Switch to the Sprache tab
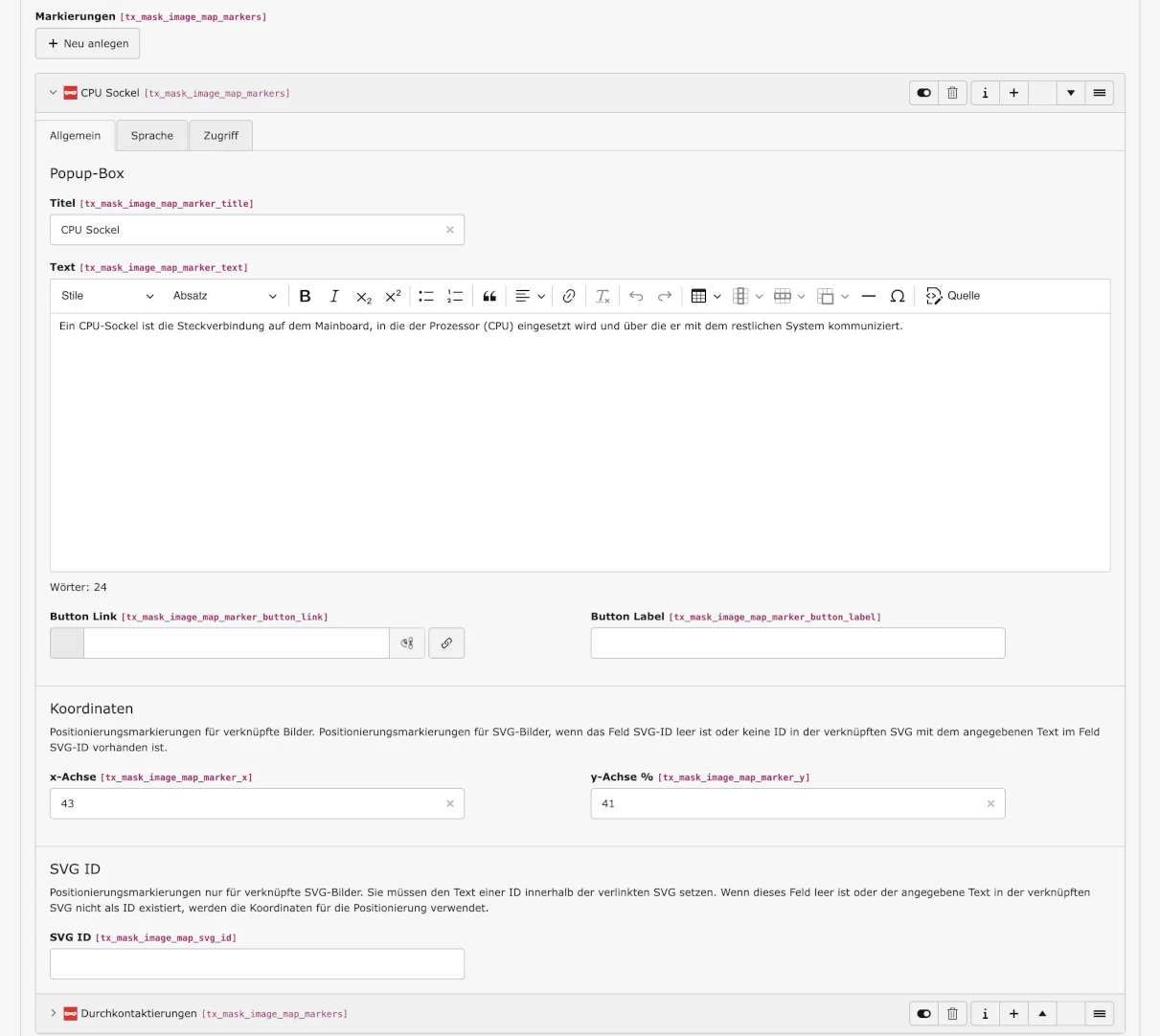 click(151, 135)
